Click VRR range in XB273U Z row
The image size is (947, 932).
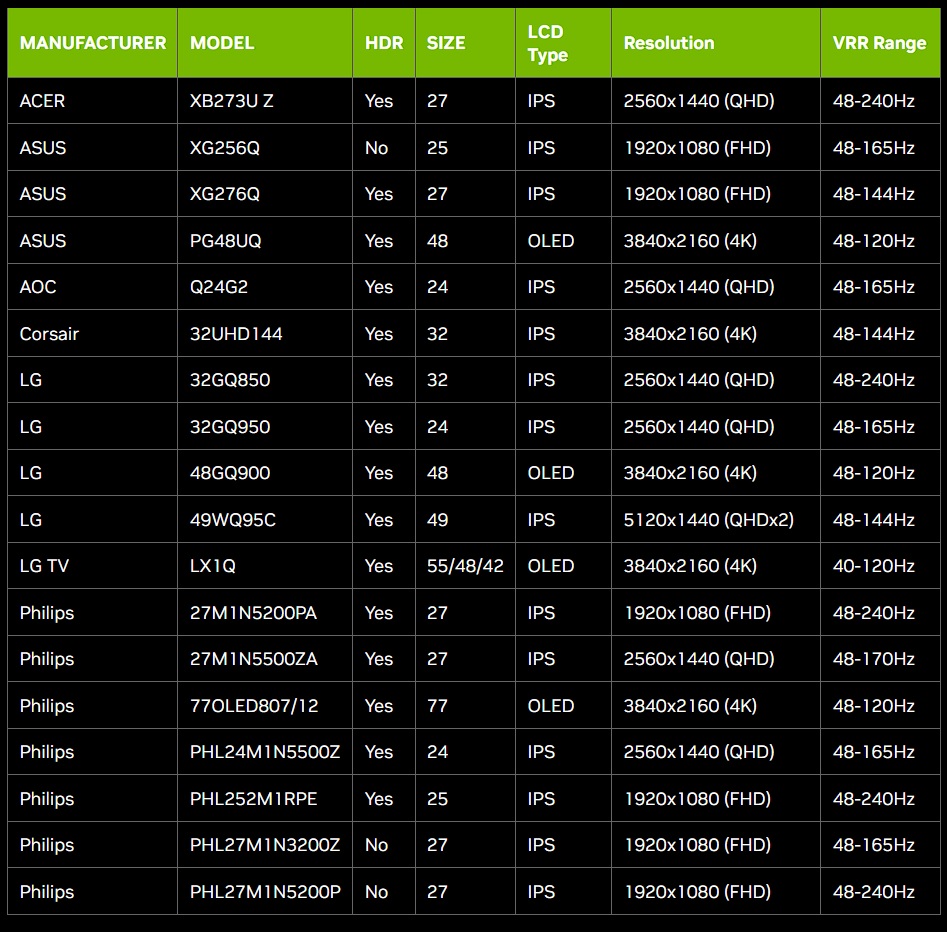pyautogui.click(x=881, y=101)
